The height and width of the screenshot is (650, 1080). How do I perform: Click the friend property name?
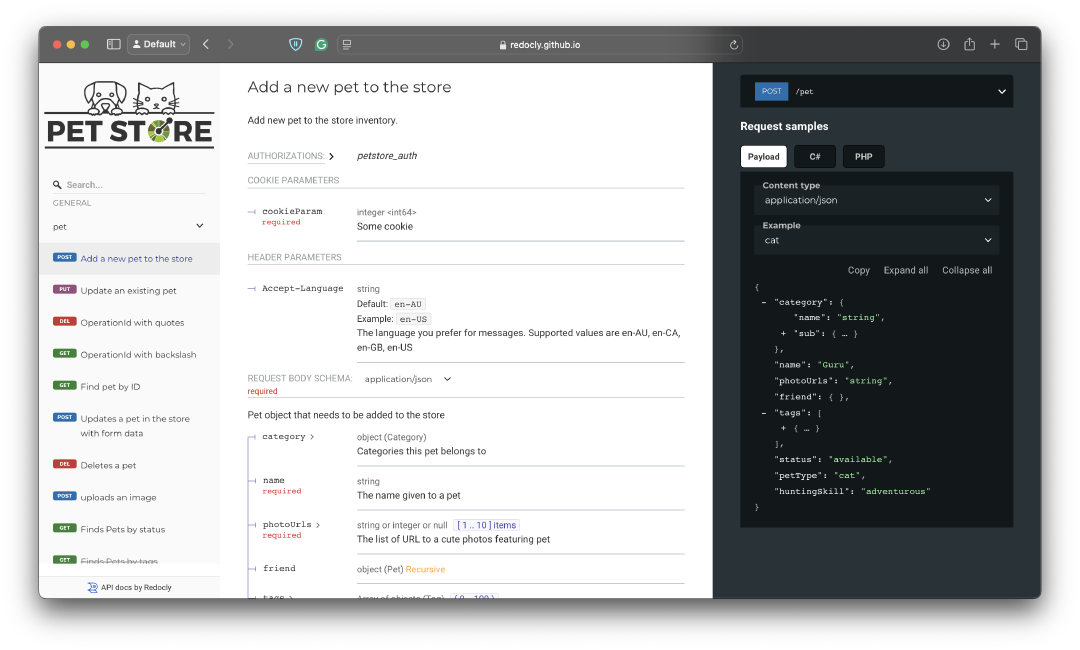[x=279, y=568]
